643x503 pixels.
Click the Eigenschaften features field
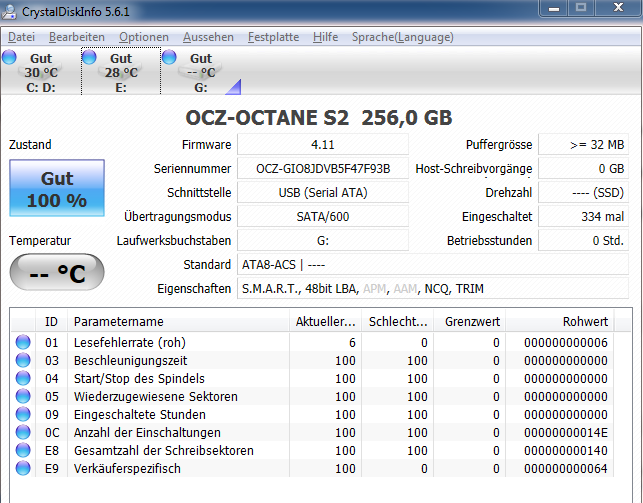pyautogui.click(x=433, y=289)
